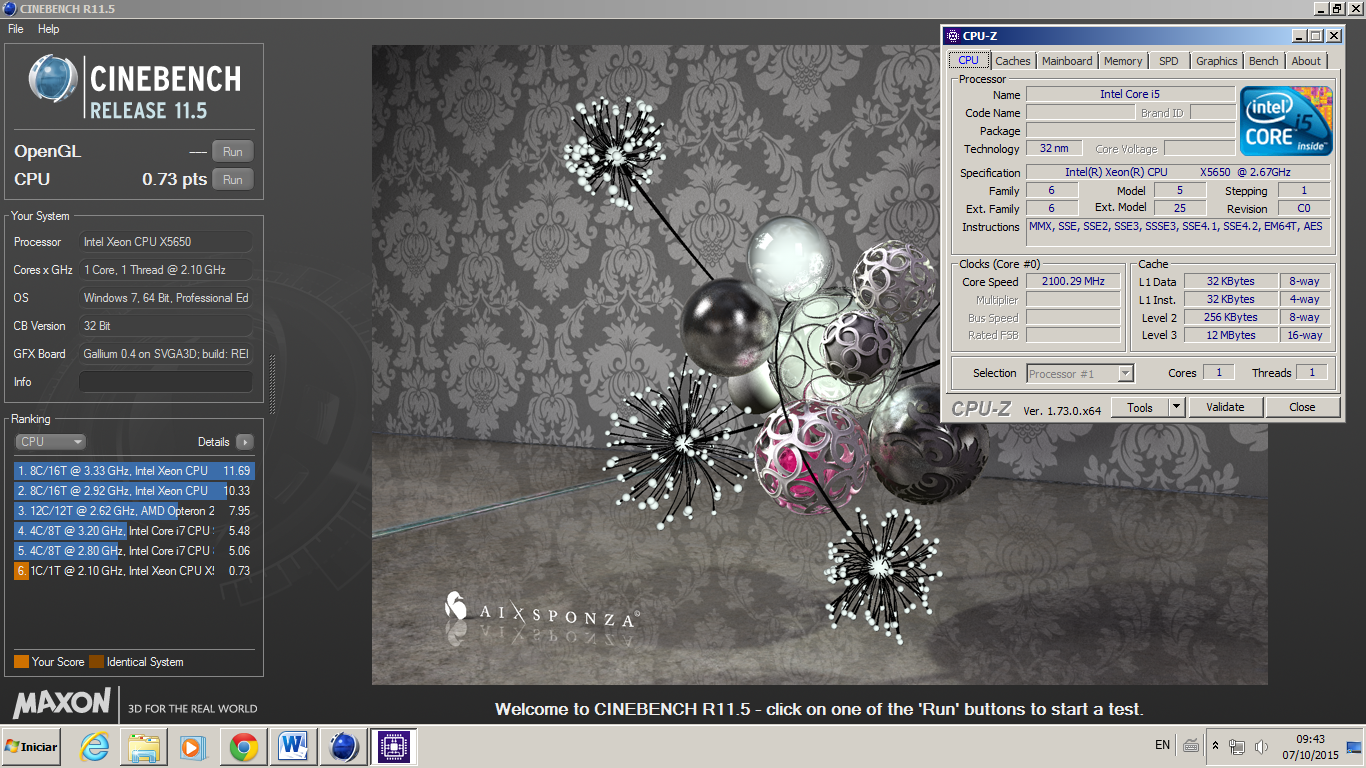Open Windows Media Player from the taskbar

(x=191, y=747)
